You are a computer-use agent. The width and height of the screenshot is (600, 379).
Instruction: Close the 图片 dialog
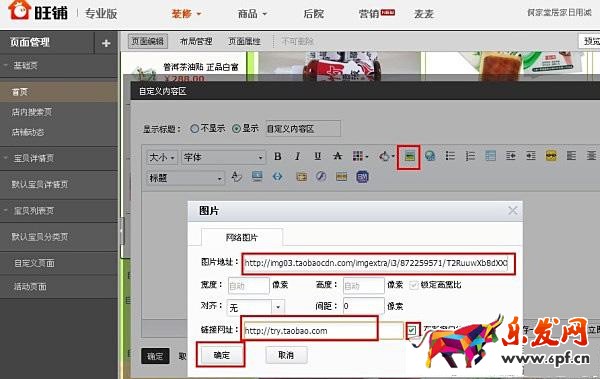tap(512, 210)
